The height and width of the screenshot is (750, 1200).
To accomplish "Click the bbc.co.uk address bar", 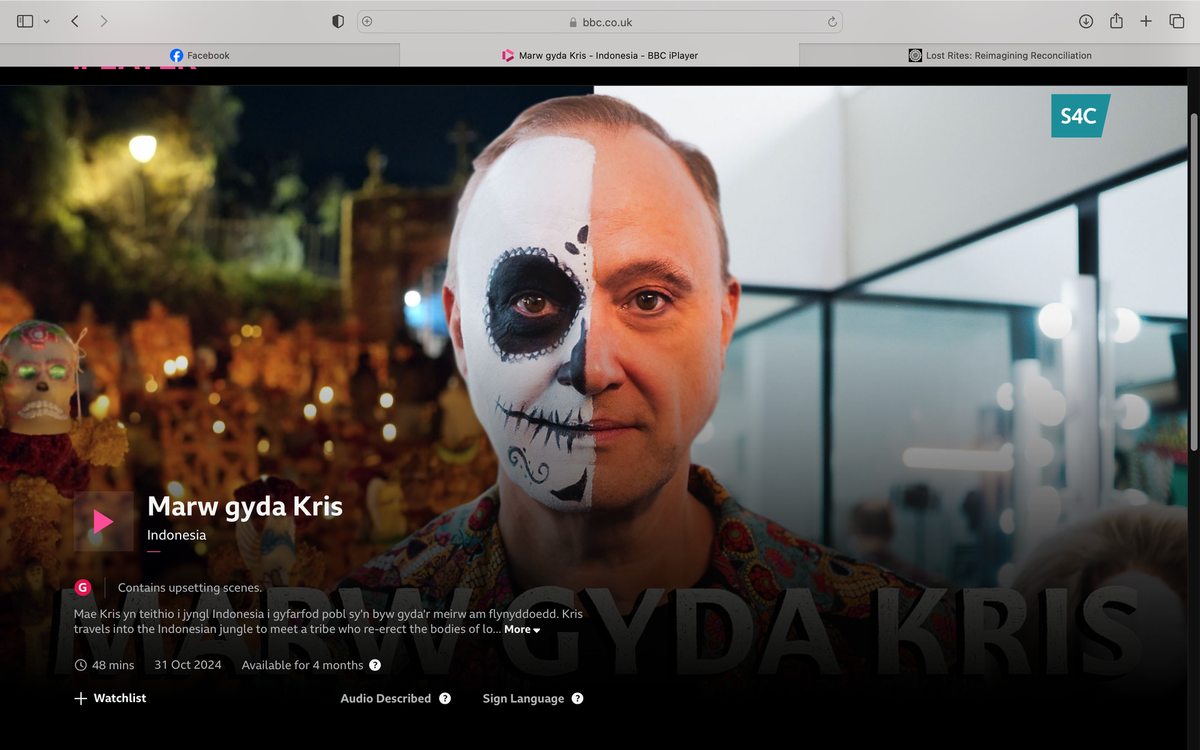I will (600, 21).
